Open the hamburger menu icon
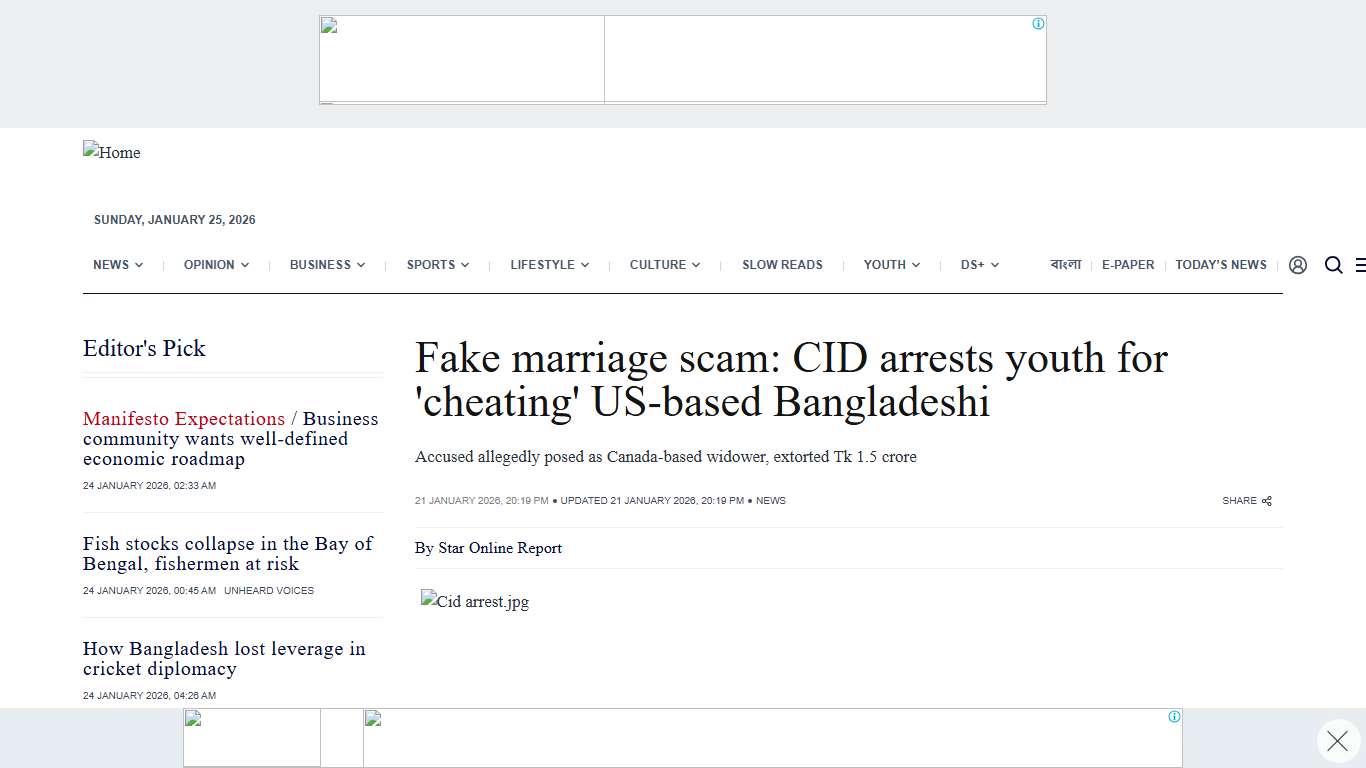This screenshot has width=1366, height=768. click(x=1362, y=265)
